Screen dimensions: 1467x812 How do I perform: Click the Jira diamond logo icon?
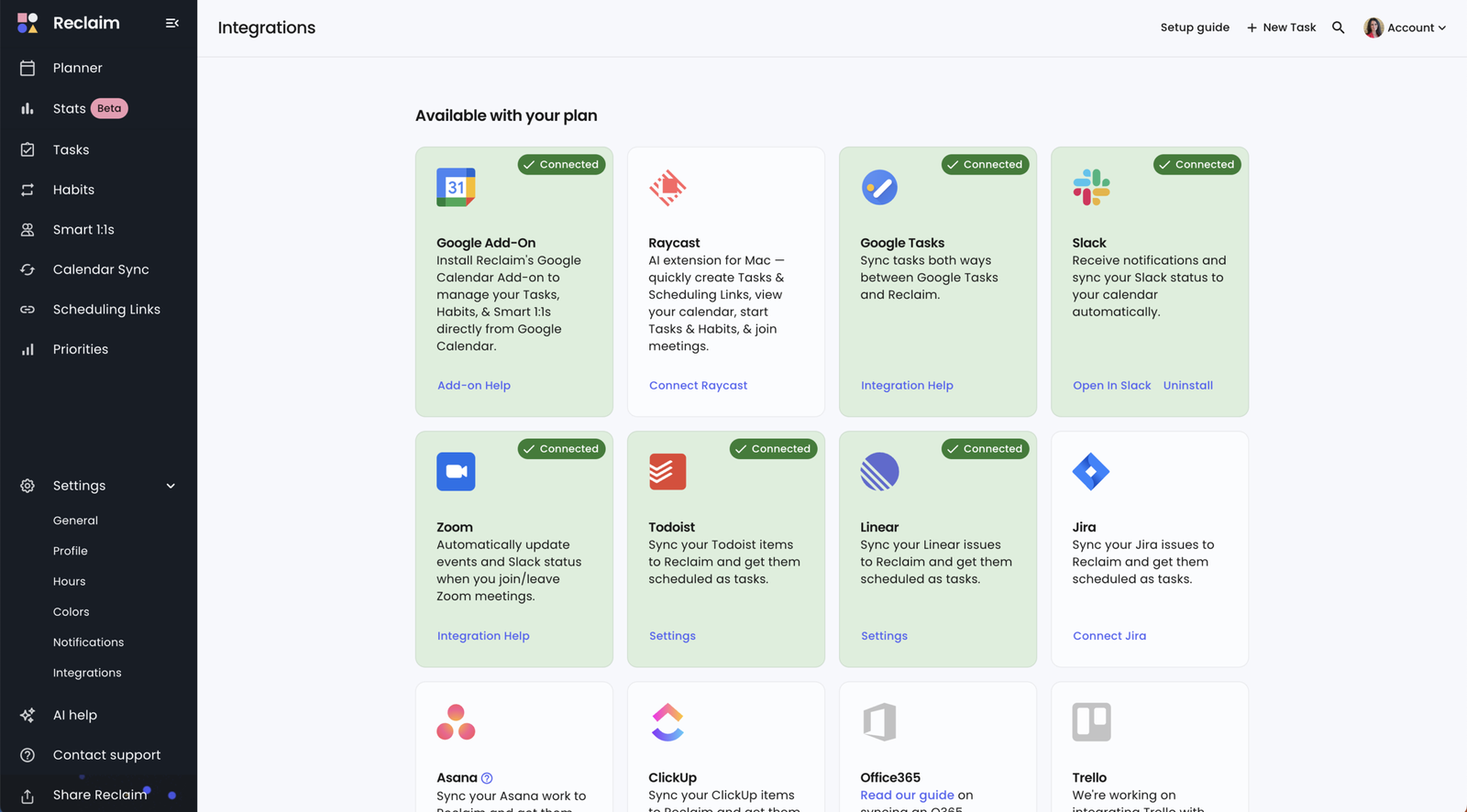coord(1091,472)
